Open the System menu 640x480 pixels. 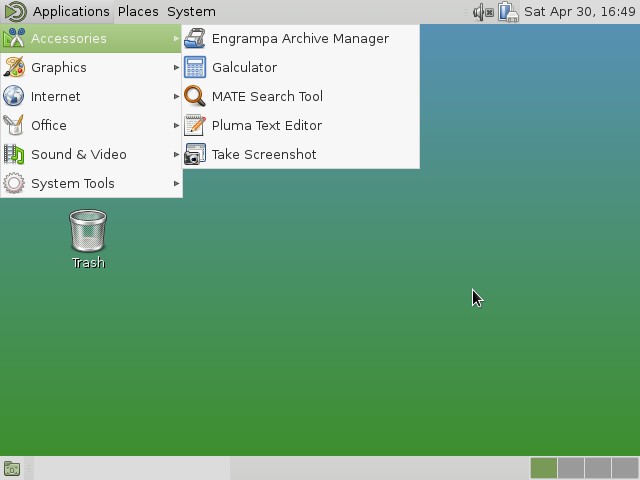(x=191, y=11)
